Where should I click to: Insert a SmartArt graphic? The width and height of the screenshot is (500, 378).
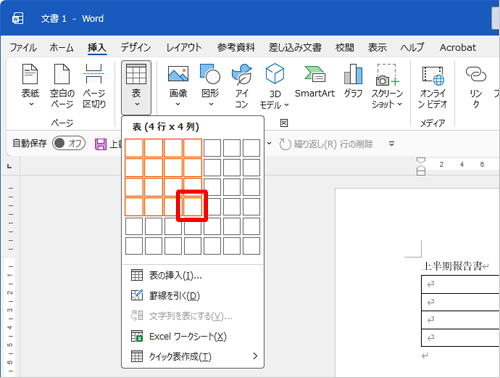point(314,81)
